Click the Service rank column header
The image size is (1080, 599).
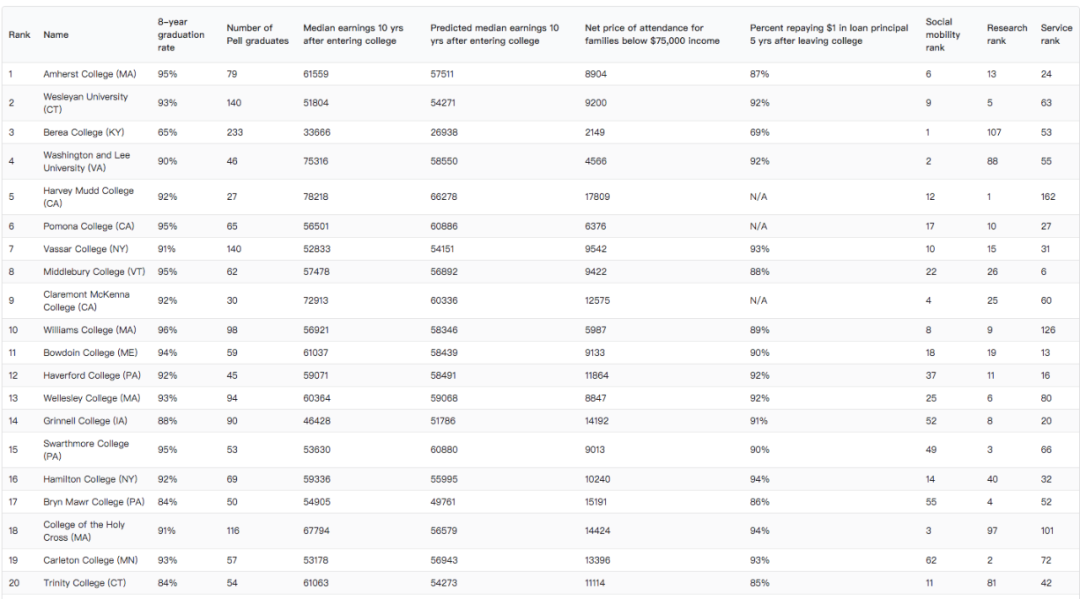click(x=1056, y=35)
